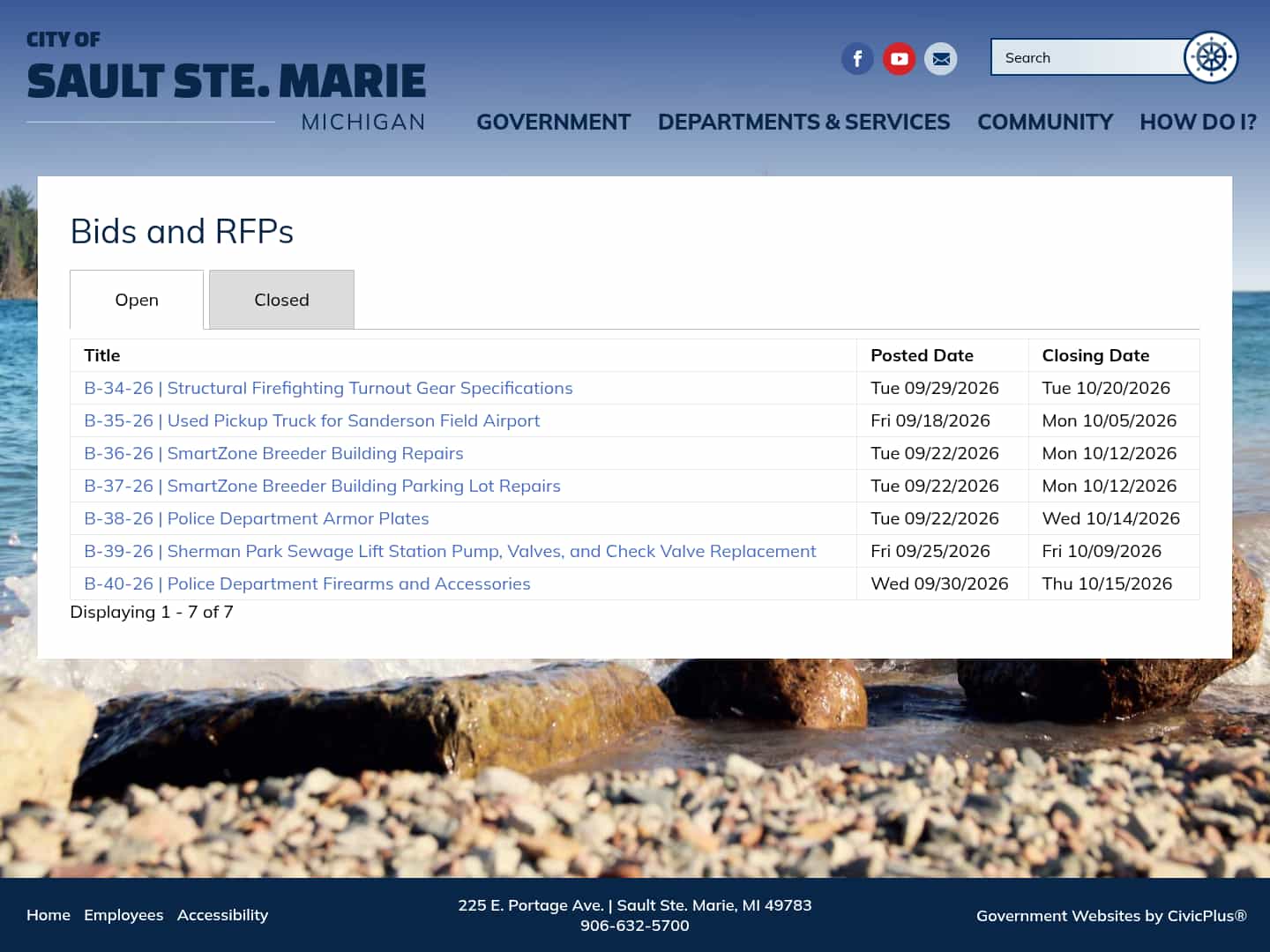Click the posted date Tue 09/29/2026
The width and height of the screenshot is (1270, 952).
pos(935,388)
